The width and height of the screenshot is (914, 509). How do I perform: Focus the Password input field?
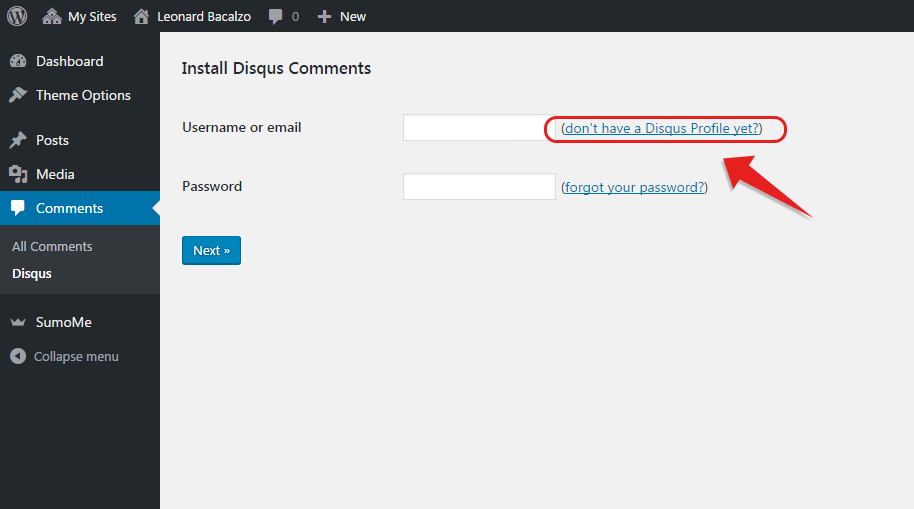tap(479, 187)
